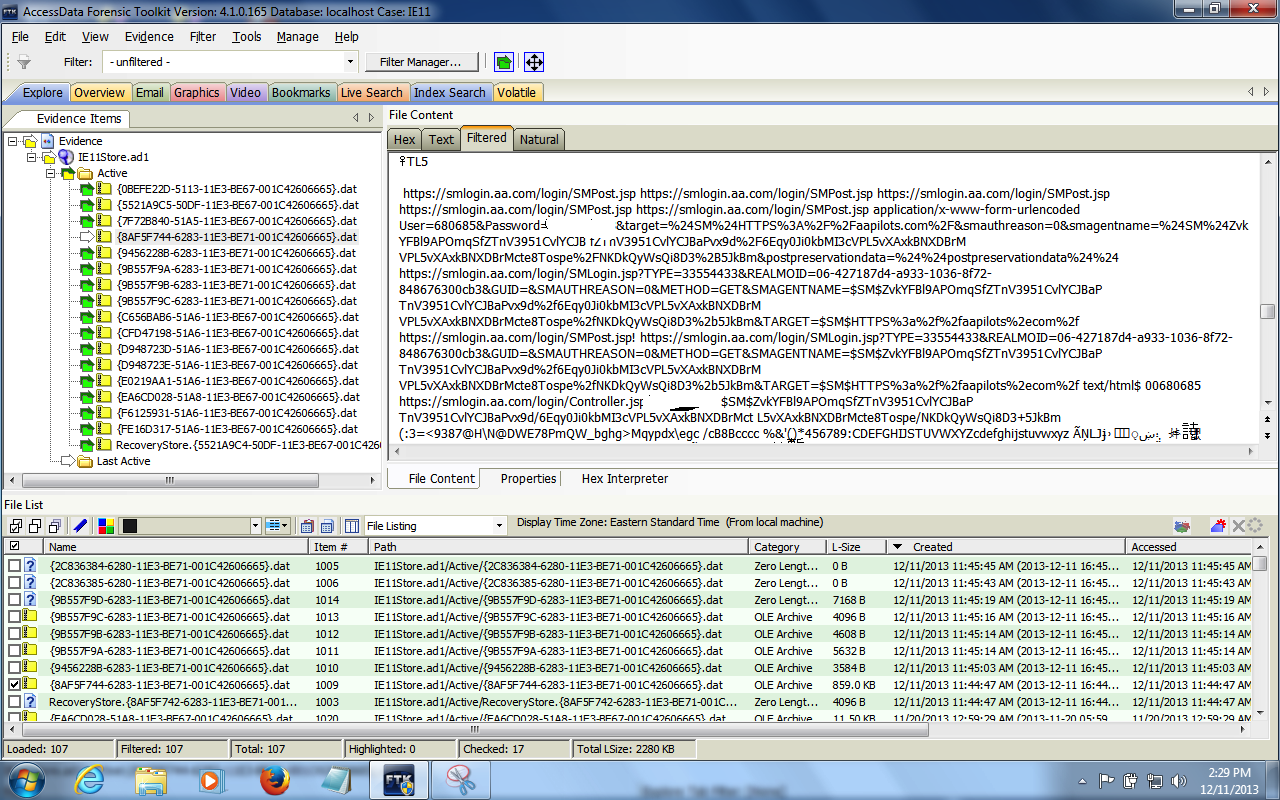
Task: Click the four-way arrows icon in toolbar
Action: point(534,62)
